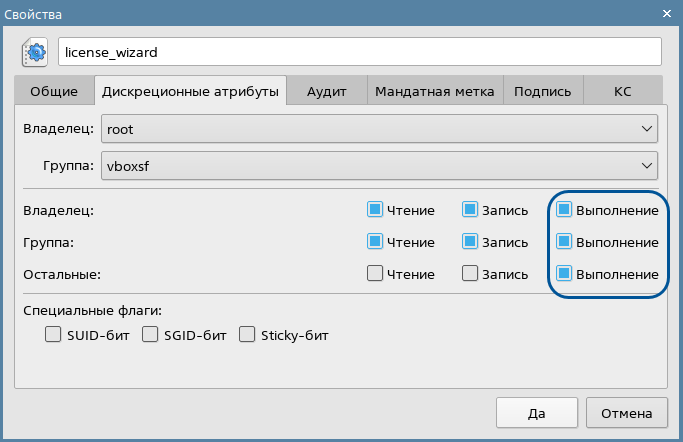Screen dimensions: 683x442
Task: Enable Остальные Запись permission checkbox
Action: click(470, 273)
